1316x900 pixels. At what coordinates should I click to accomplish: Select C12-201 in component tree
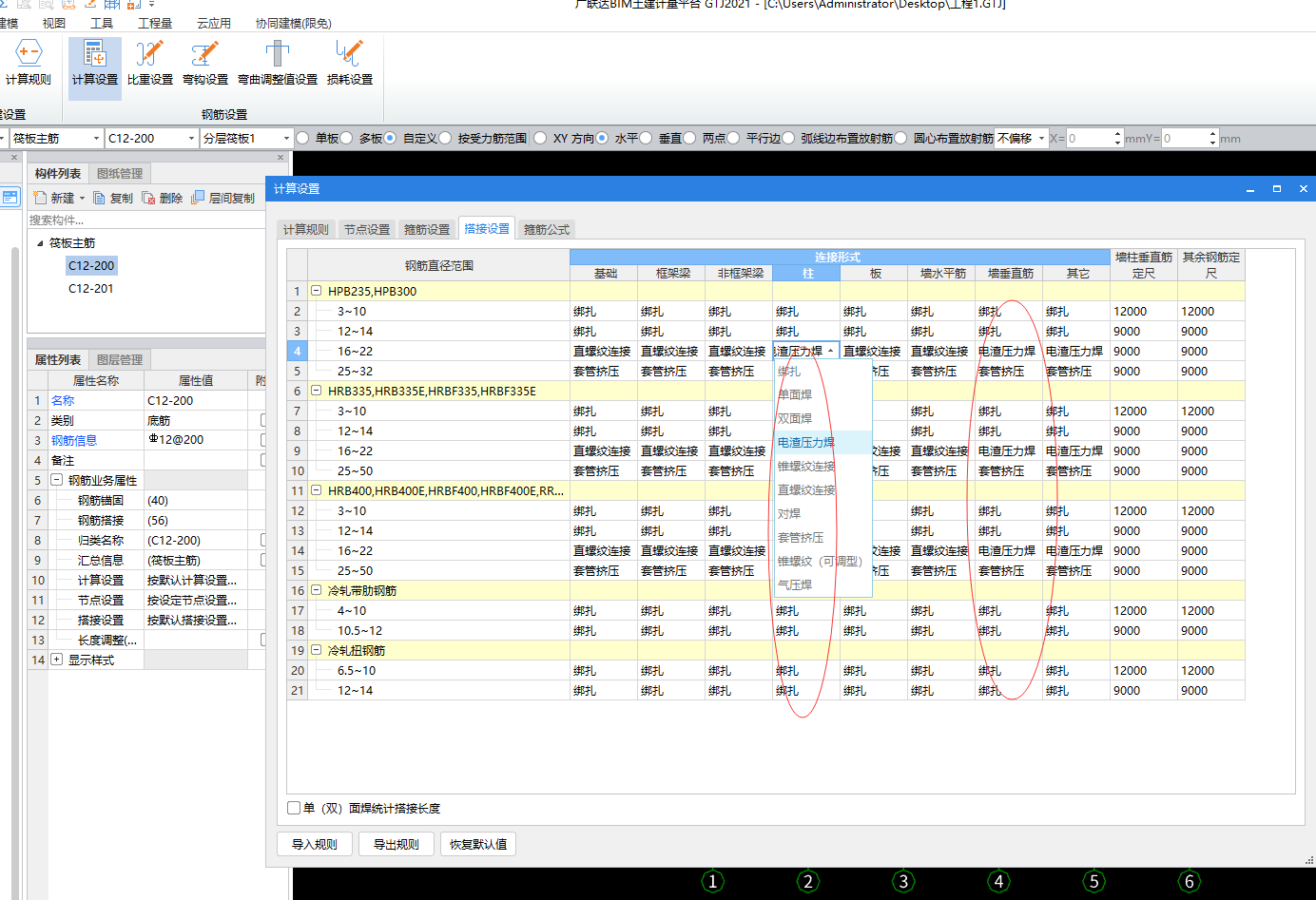[90, 288]
